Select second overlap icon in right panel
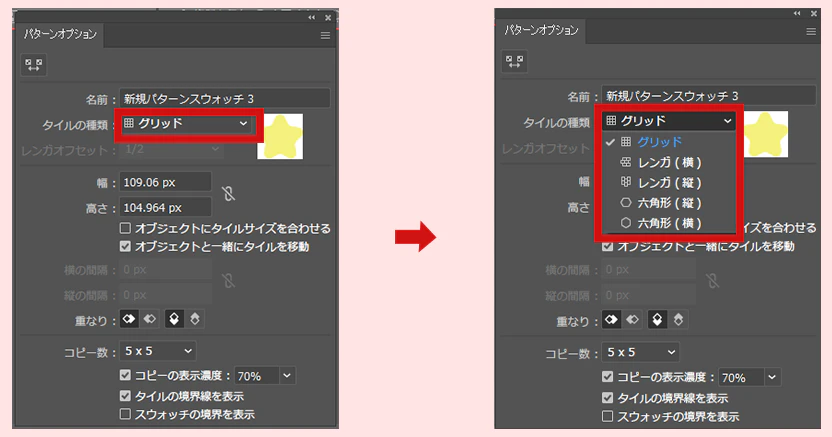 coord(632,320)
